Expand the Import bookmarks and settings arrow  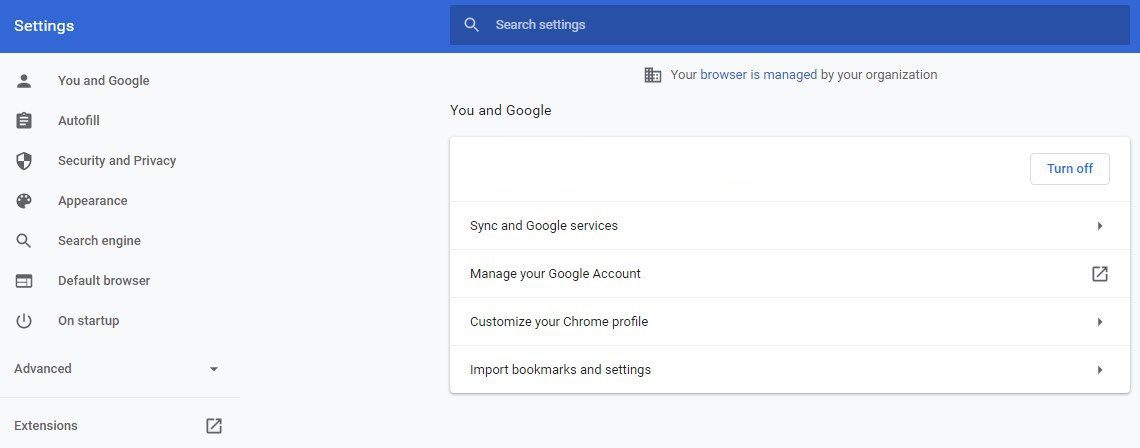1099,370
